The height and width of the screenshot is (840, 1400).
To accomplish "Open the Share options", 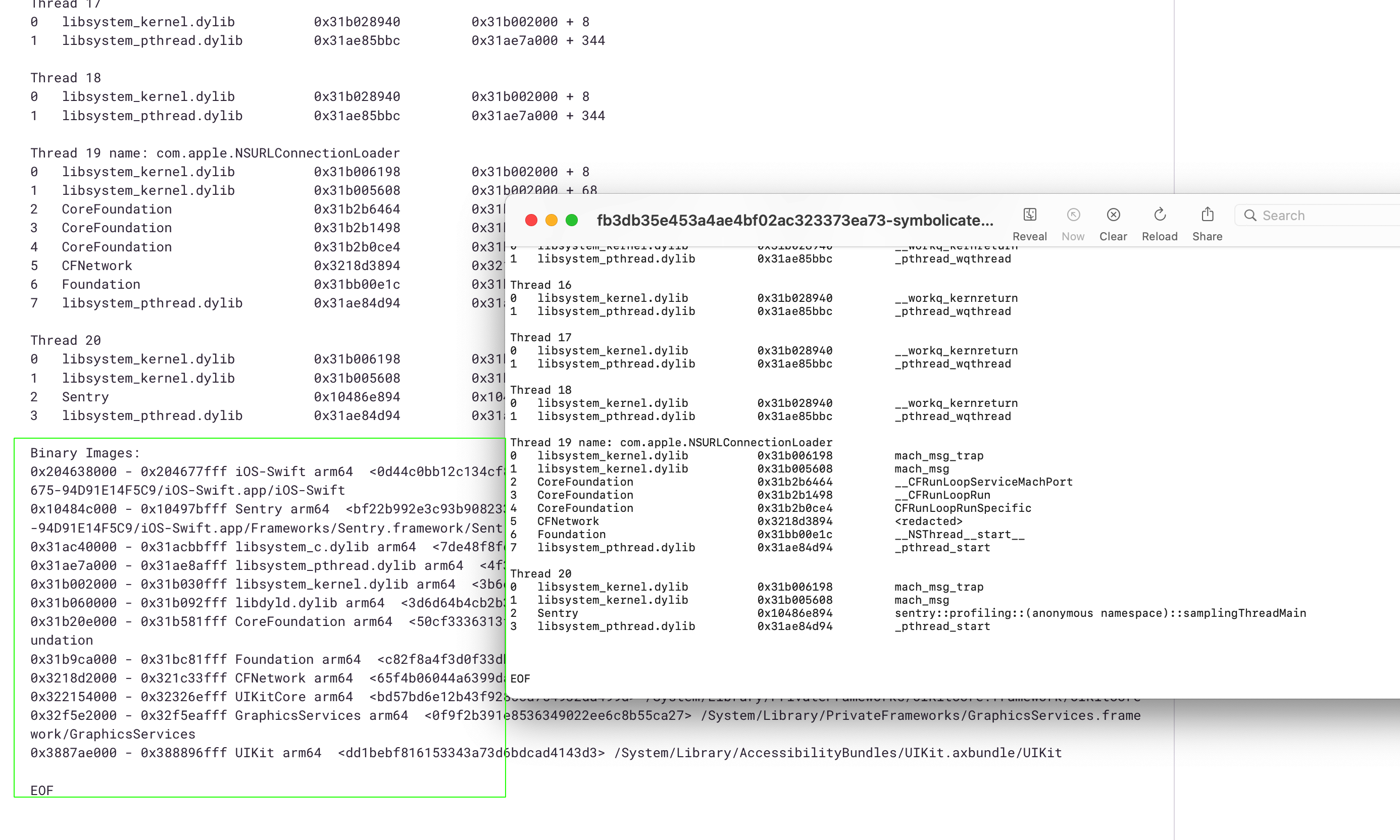I will pos(1207,215).
